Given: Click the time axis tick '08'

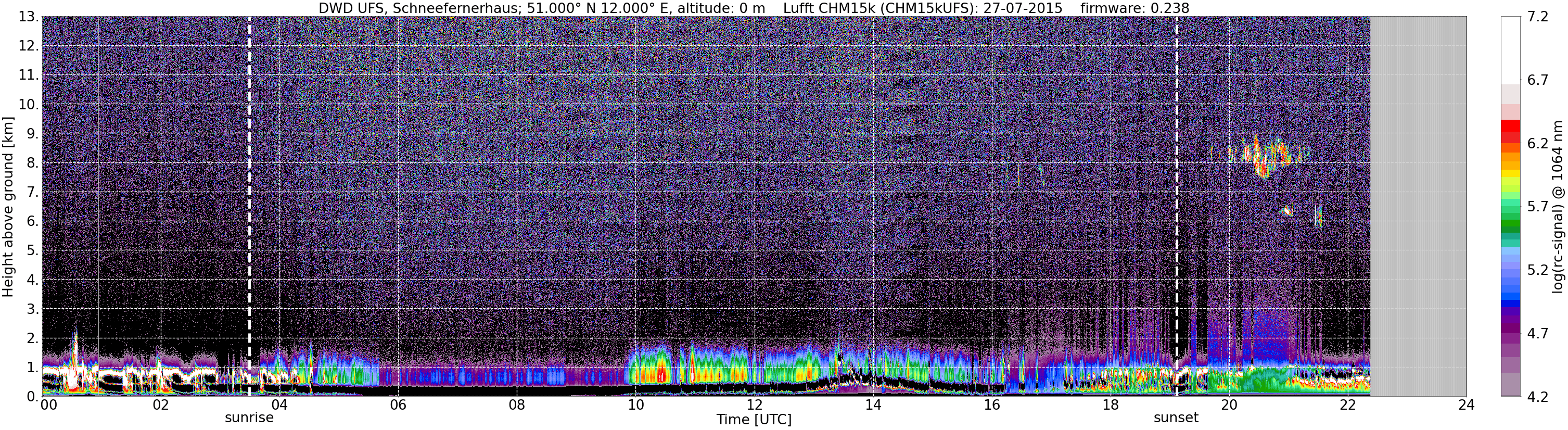Looking at the screenshot, I should pyautogui.click(x=516, y=406).
